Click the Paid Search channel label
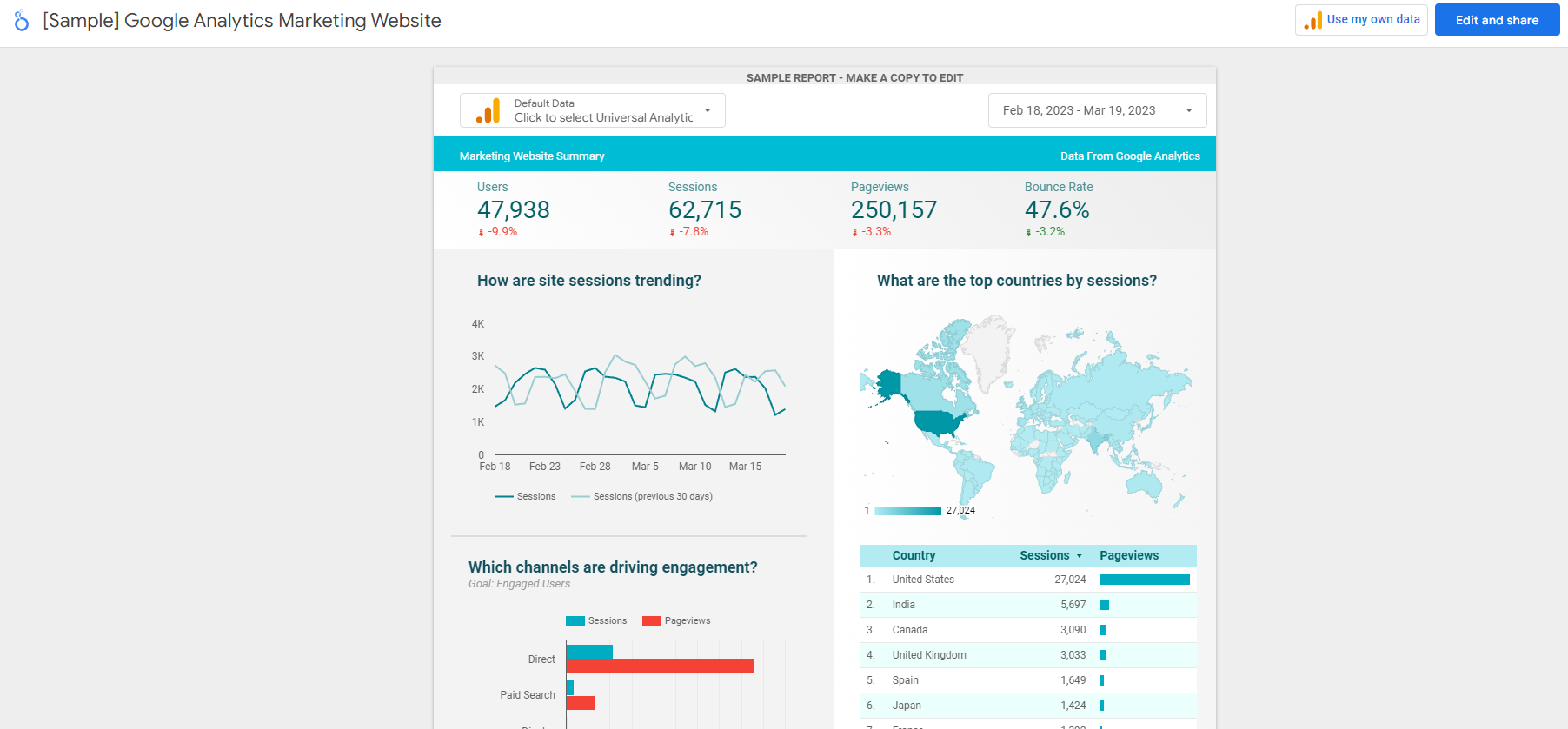 pyautogui.click(x=528, y=695)
